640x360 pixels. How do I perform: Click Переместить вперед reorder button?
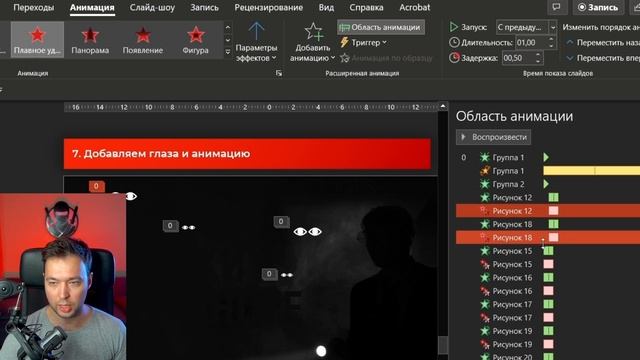pyautogui.click(x=602, y=58)
